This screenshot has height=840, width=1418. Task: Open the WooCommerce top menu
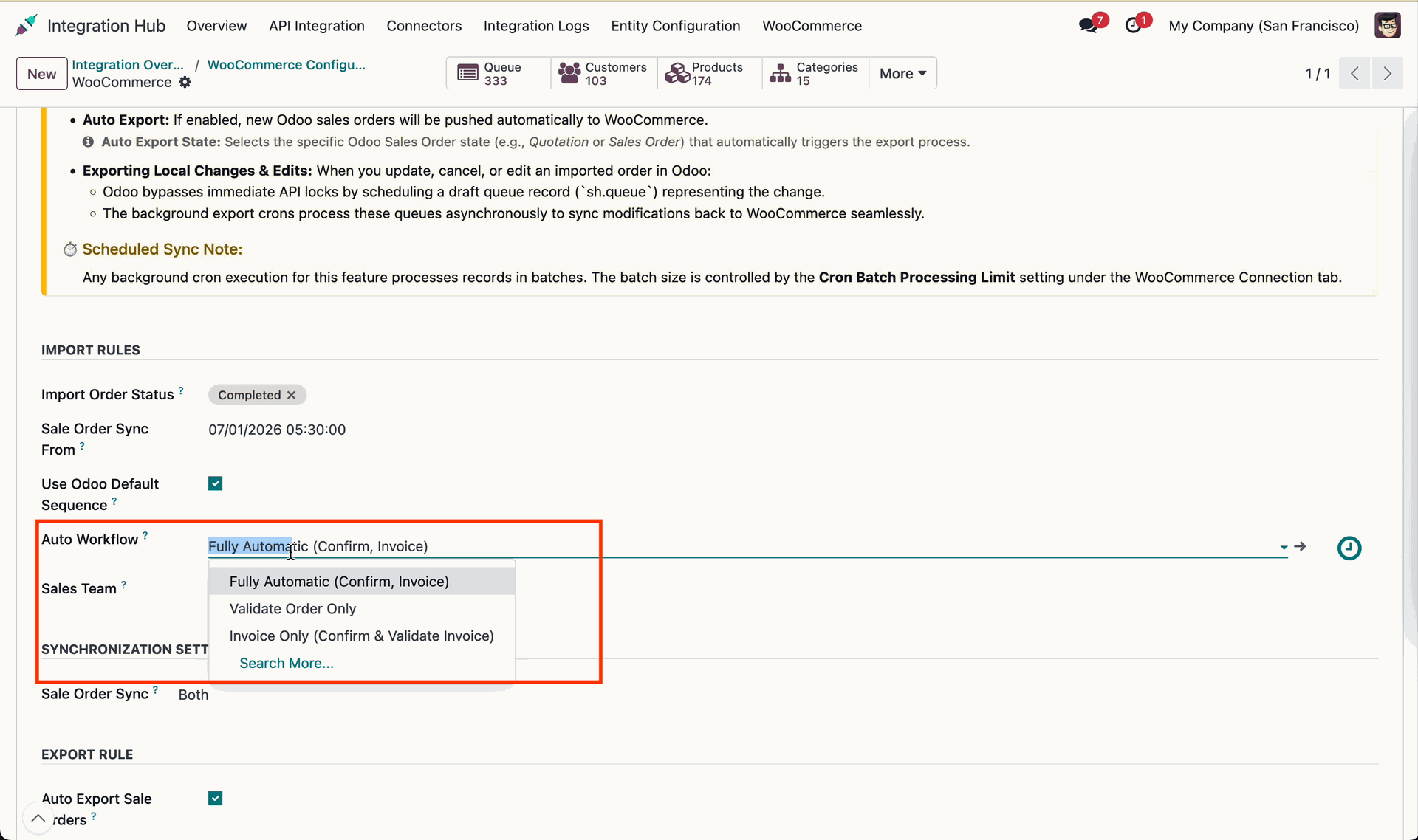click(x=812, y=26)
